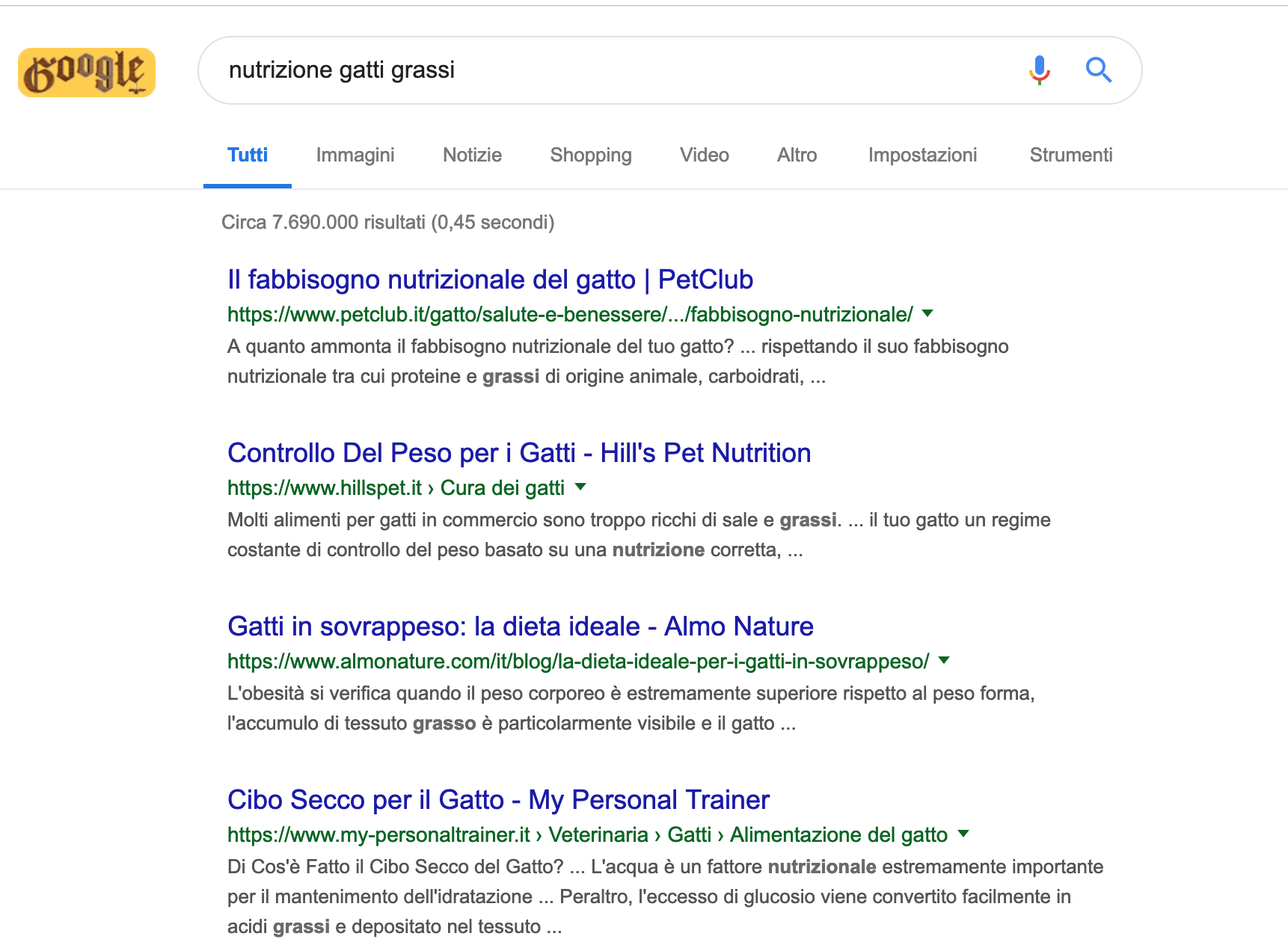The height and width of the screenshot is (951, 1288).
Task: Click the petclub.it green URL
Action: point(570,315)
